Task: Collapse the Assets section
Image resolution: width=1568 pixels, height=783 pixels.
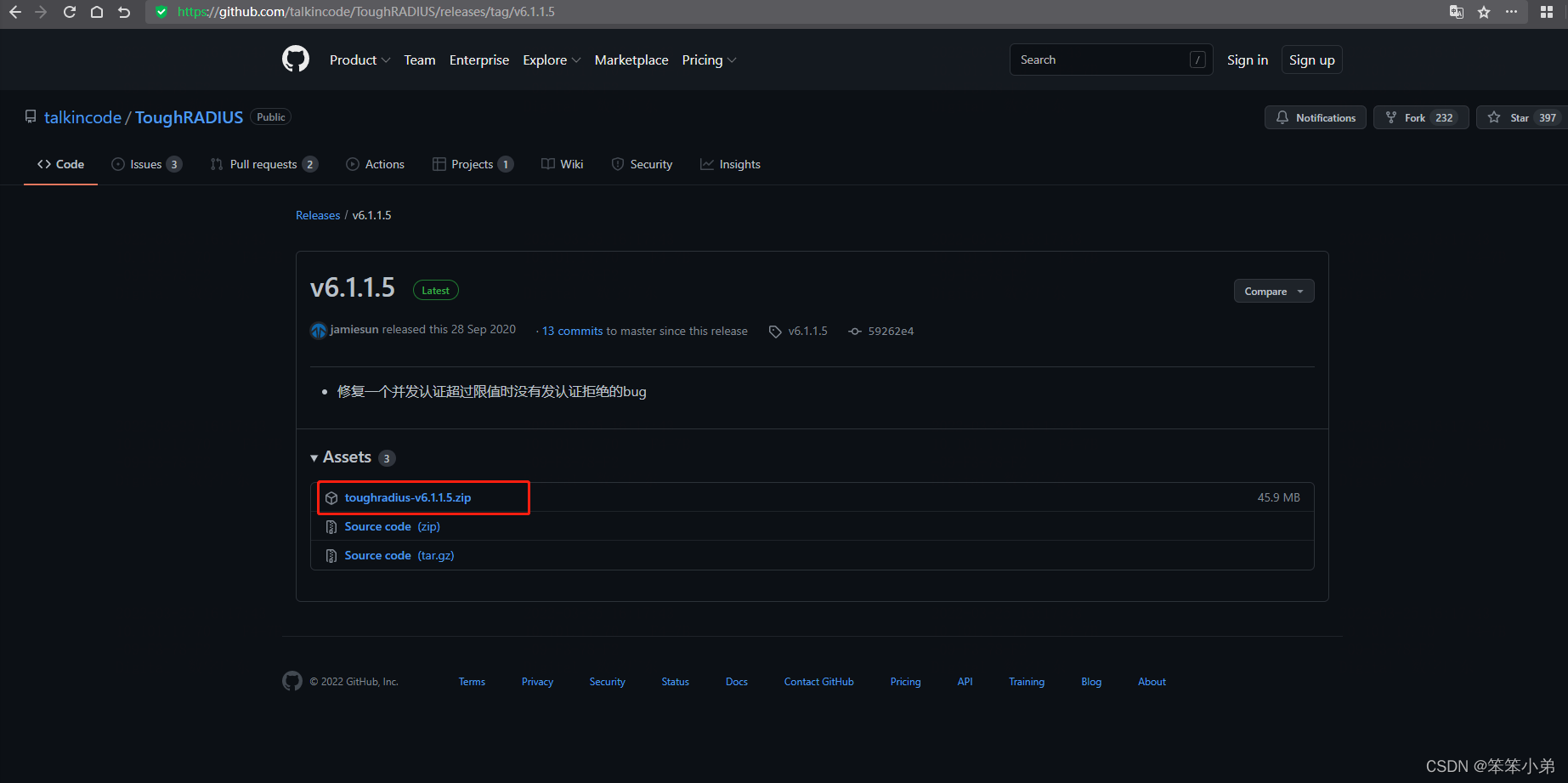Action: [341, 457]
